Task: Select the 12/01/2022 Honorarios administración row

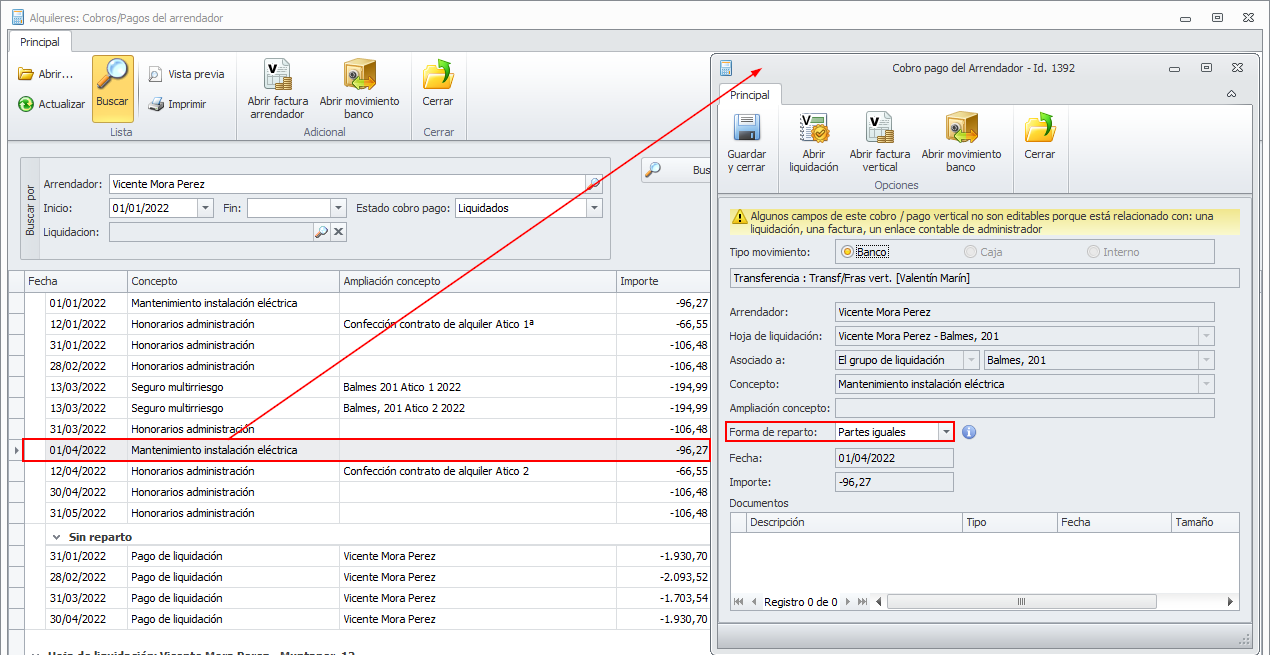Action: coord(367,324)
